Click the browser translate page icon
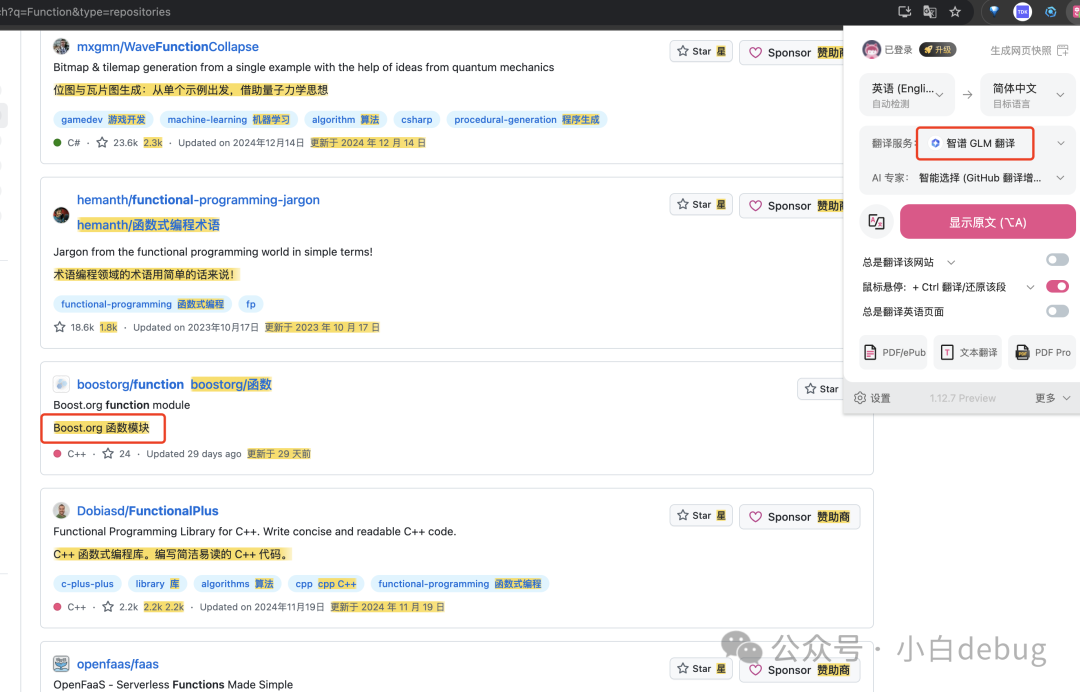 click(x=929, y=12)
